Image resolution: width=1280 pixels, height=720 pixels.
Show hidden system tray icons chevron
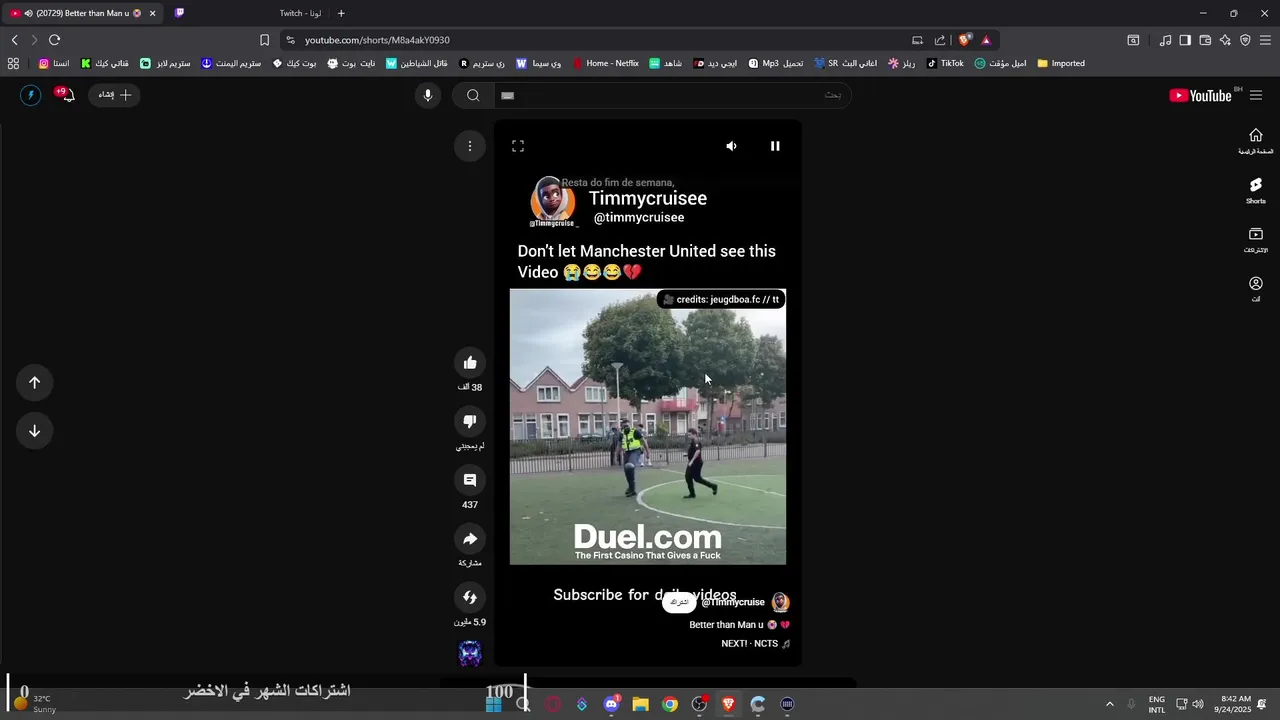pyautogui.click(x=1109, y=704)
